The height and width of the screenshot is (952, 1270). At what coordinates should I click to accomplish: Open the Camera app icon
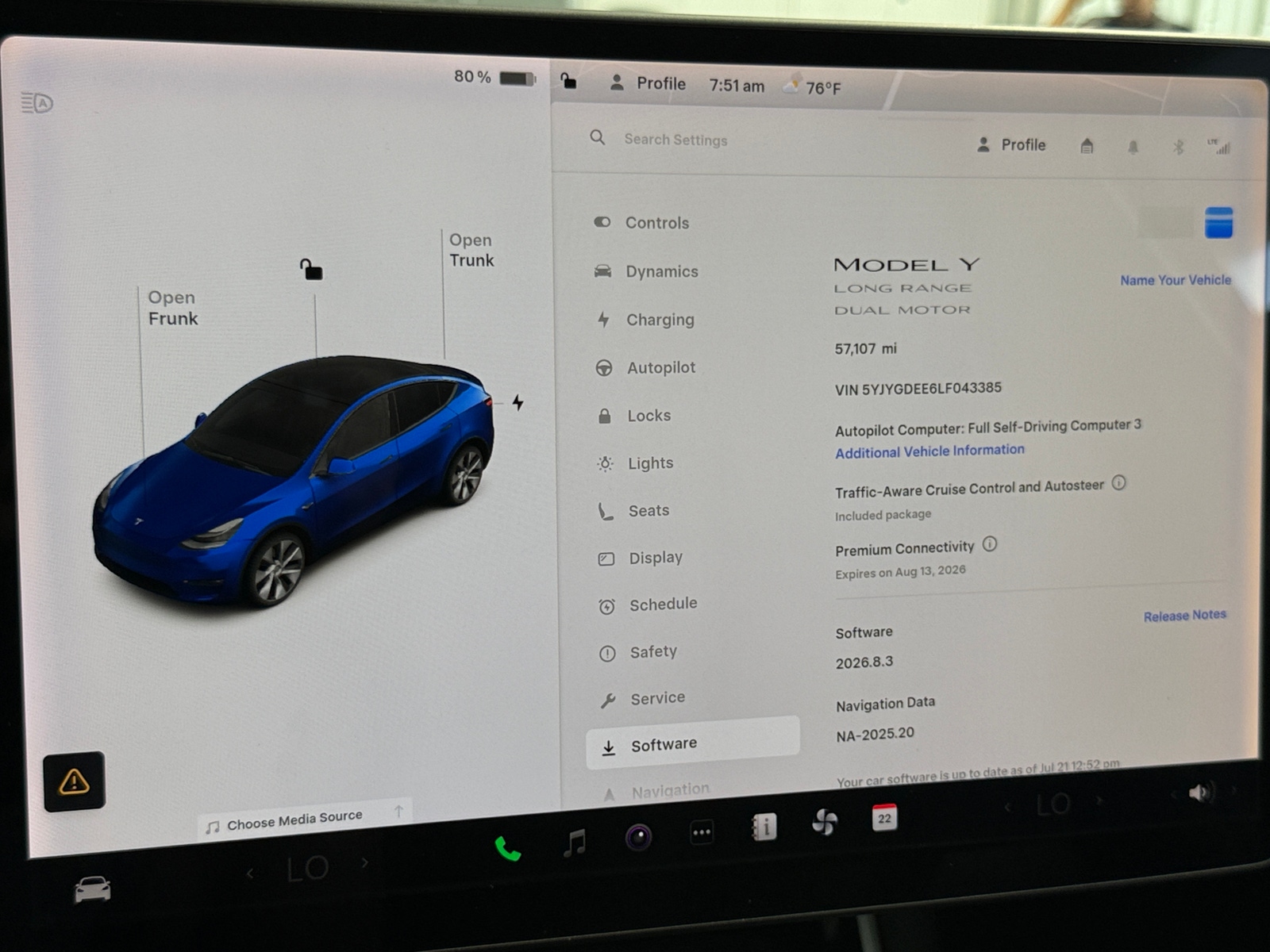click(x=638, y=837)
